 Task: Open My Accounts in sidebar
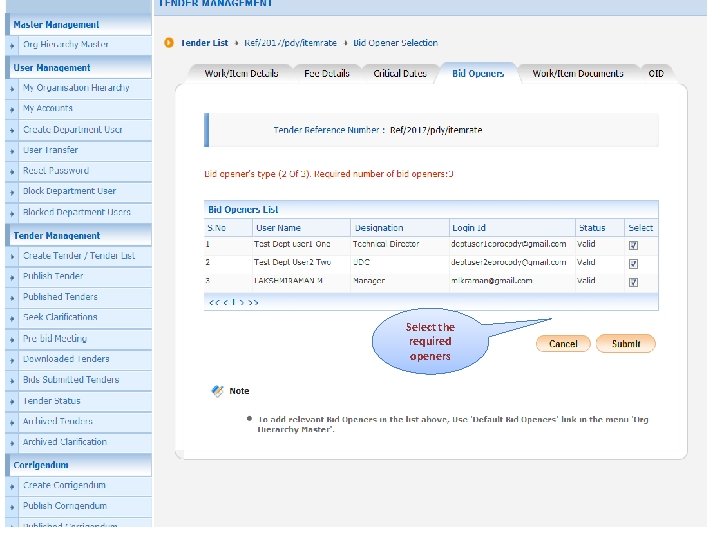48,108
